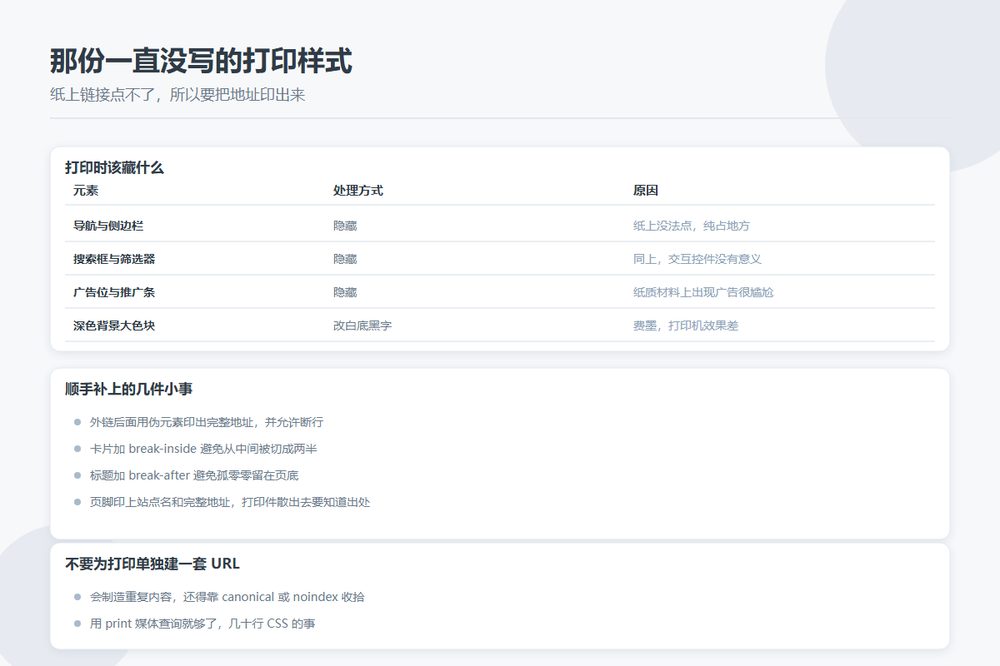Click the title 那份一直没写的打印样式

(201, 61)
